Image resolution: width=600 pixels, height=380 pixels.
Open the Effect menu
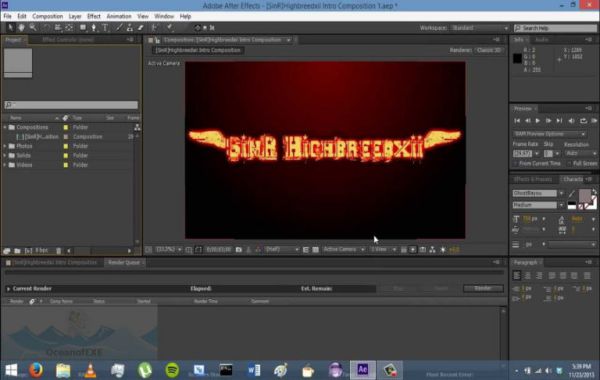[94, 16]
